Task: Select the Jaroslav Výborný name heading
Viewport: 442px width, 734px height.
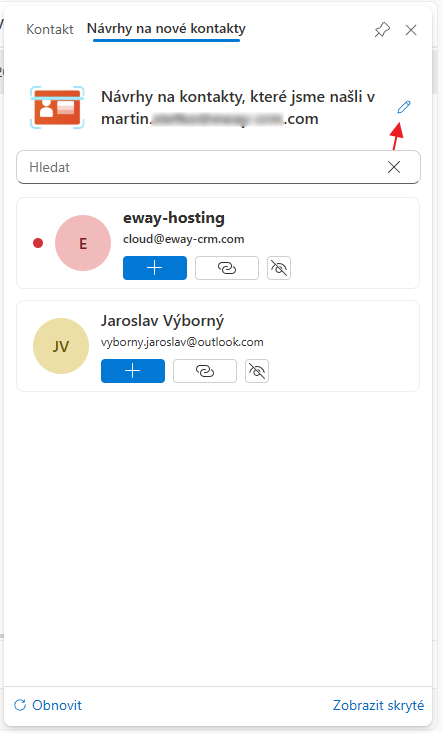Action: (162, 321)
